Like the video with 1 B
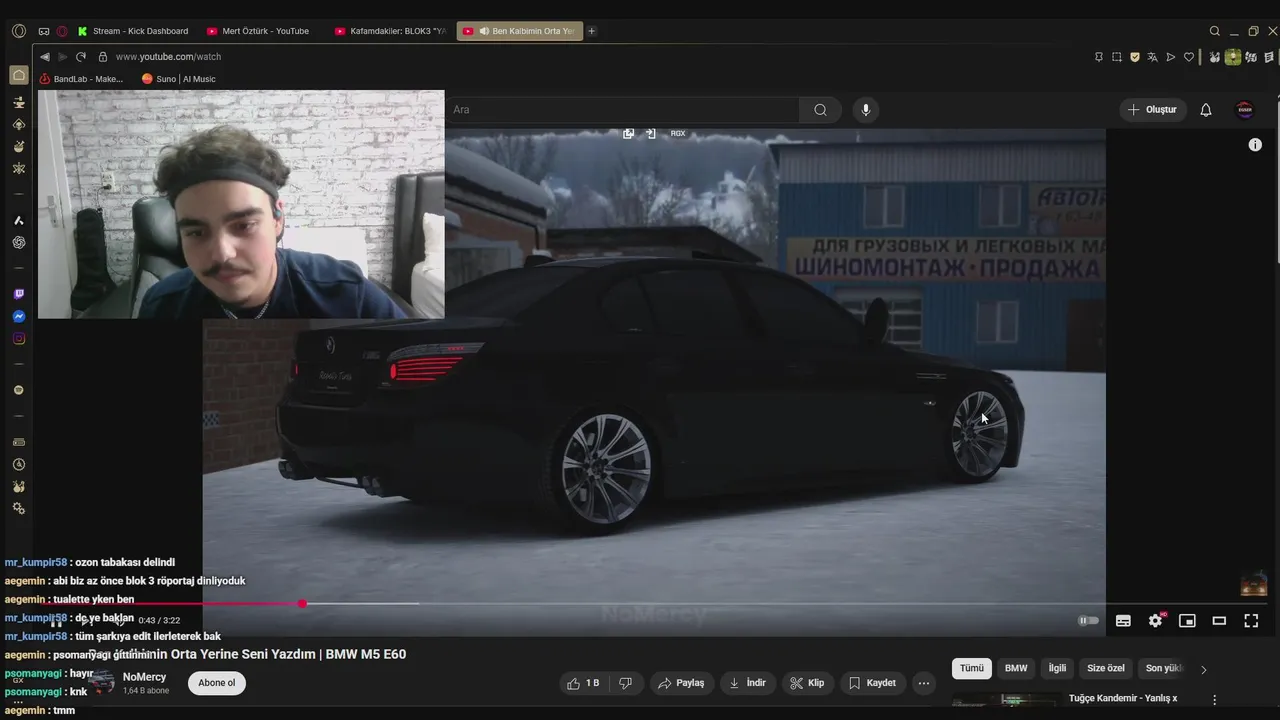This screenshot has width=1280, height=720. click(x=583, y=683)
